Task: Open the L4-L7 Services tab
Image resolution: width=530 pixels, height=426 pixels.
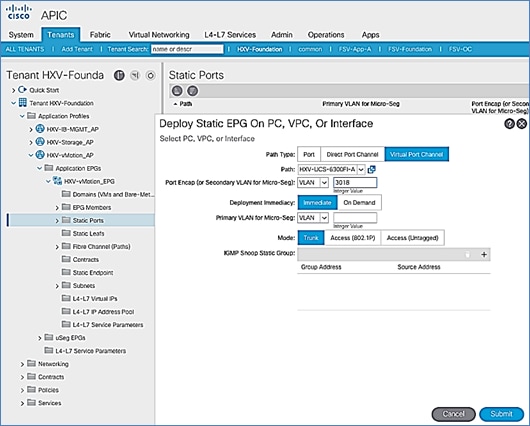Action: point(230,34)
